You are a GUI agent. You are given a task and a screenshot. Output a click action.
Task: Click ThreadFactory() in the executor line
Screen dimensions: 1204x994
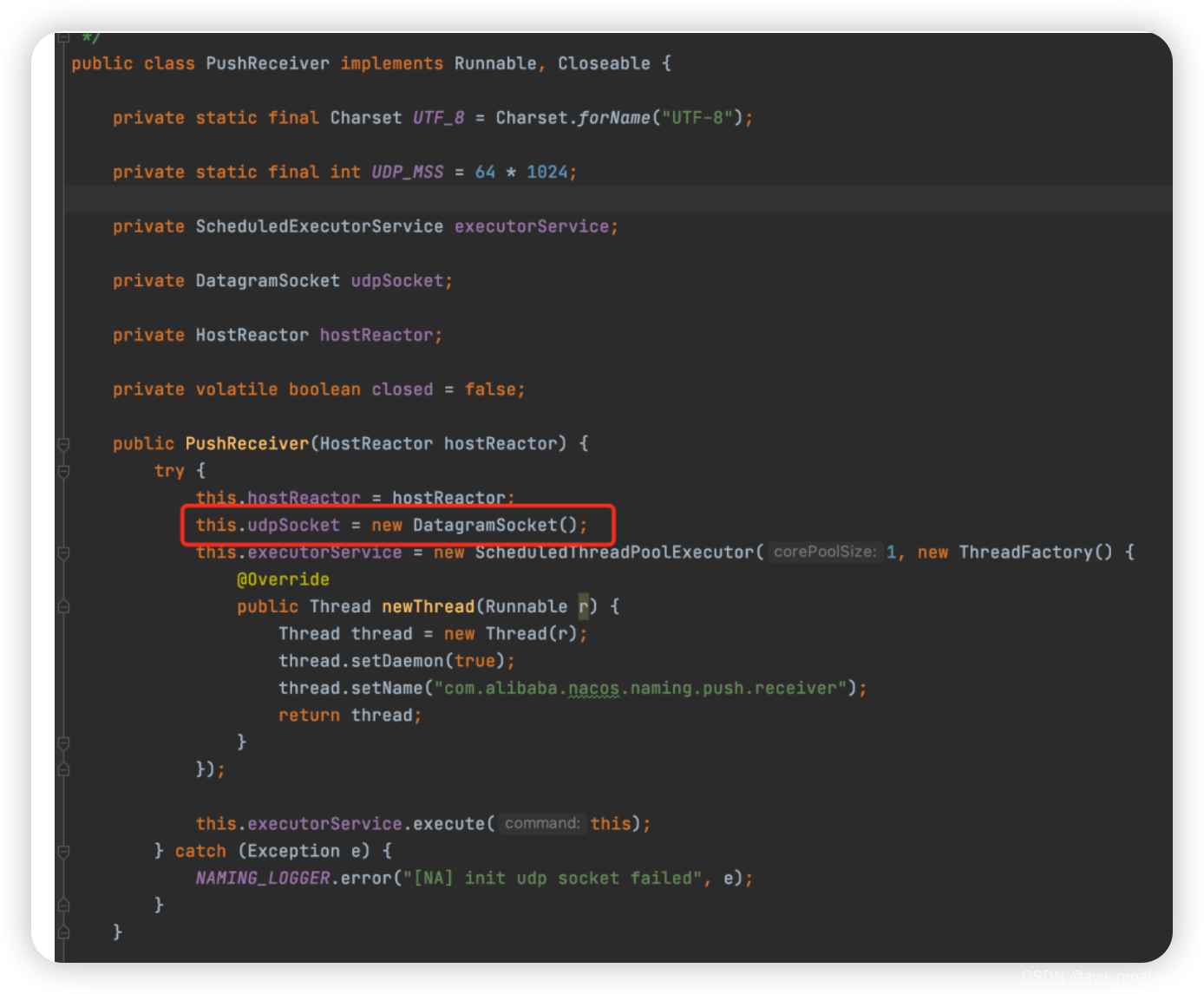[1036, 553]
